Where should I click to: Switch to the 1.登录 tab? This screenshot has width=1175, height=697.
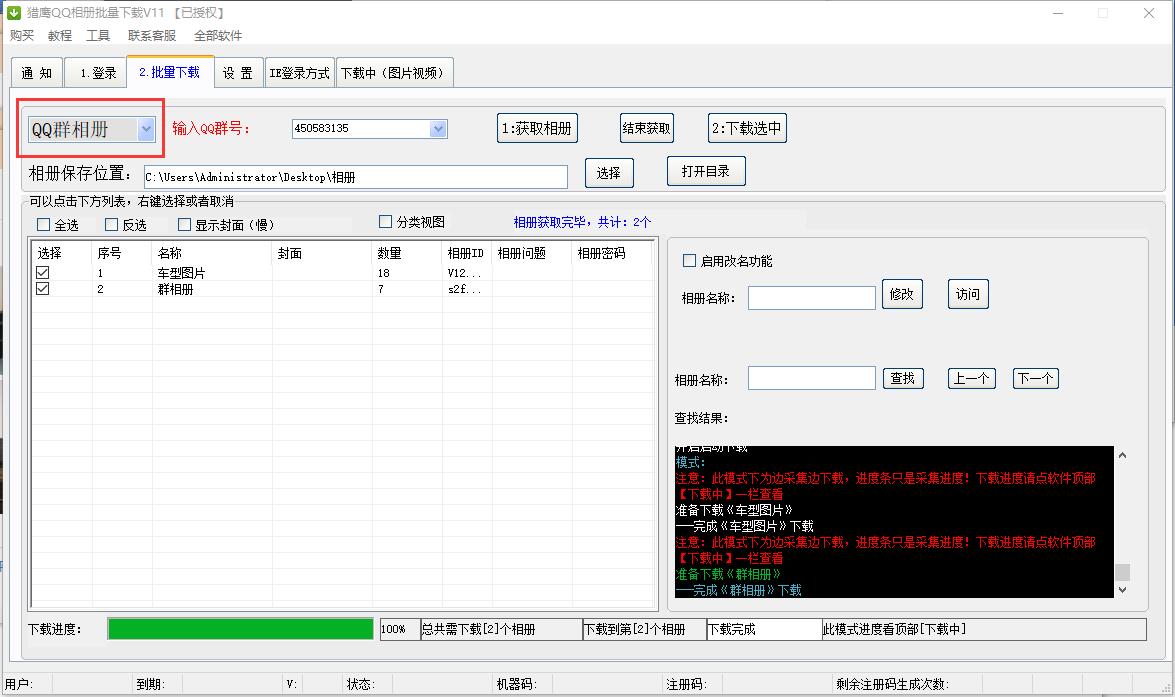pyautogui.click(x=97, y=73)
